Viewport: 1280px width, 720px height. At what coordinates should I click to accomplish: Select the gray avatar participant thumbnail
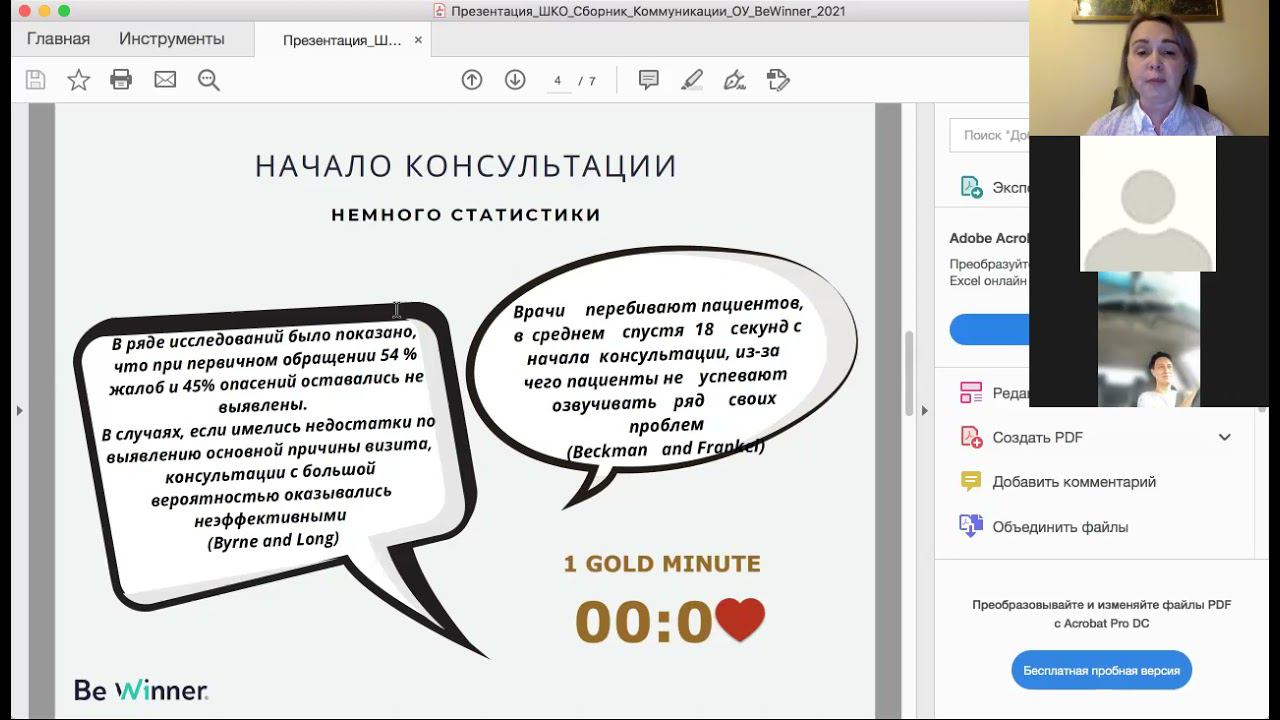click(x=1148, y=204)
